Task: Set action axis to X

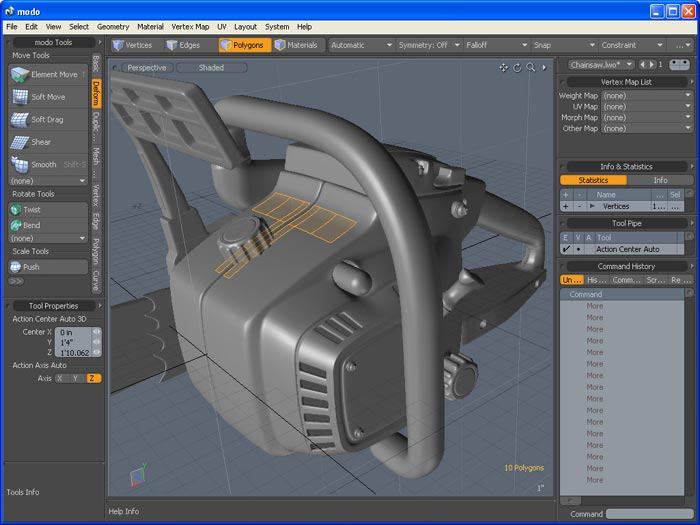Action: pos(62,379)
